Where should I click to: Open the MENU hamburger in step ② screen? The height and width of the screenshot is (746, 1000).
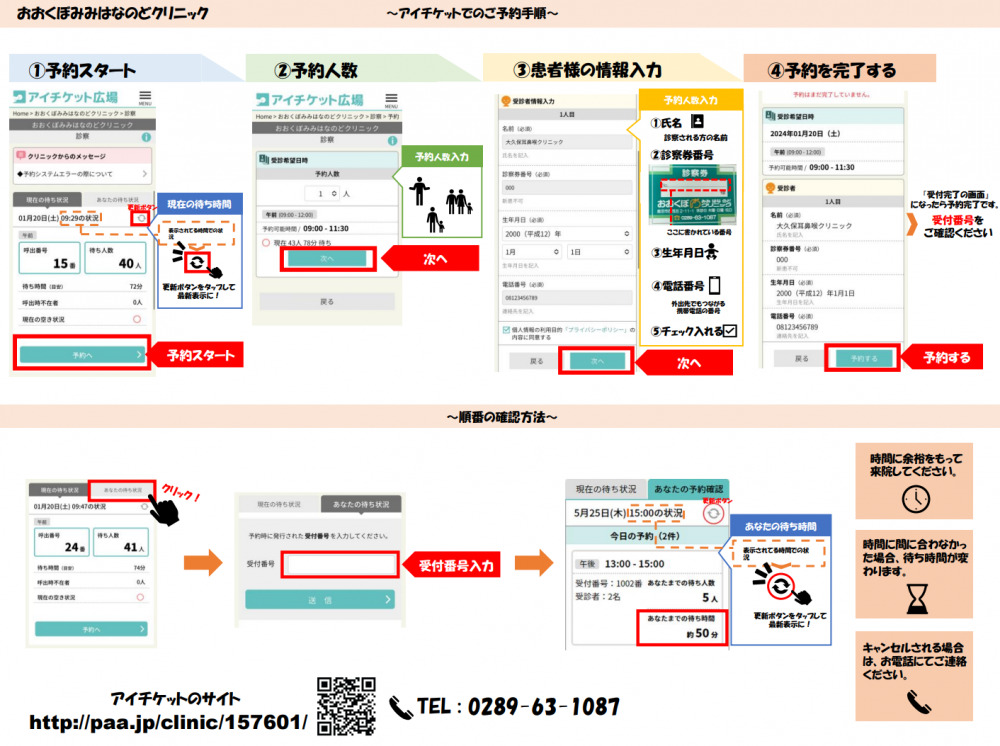(391, 101)
